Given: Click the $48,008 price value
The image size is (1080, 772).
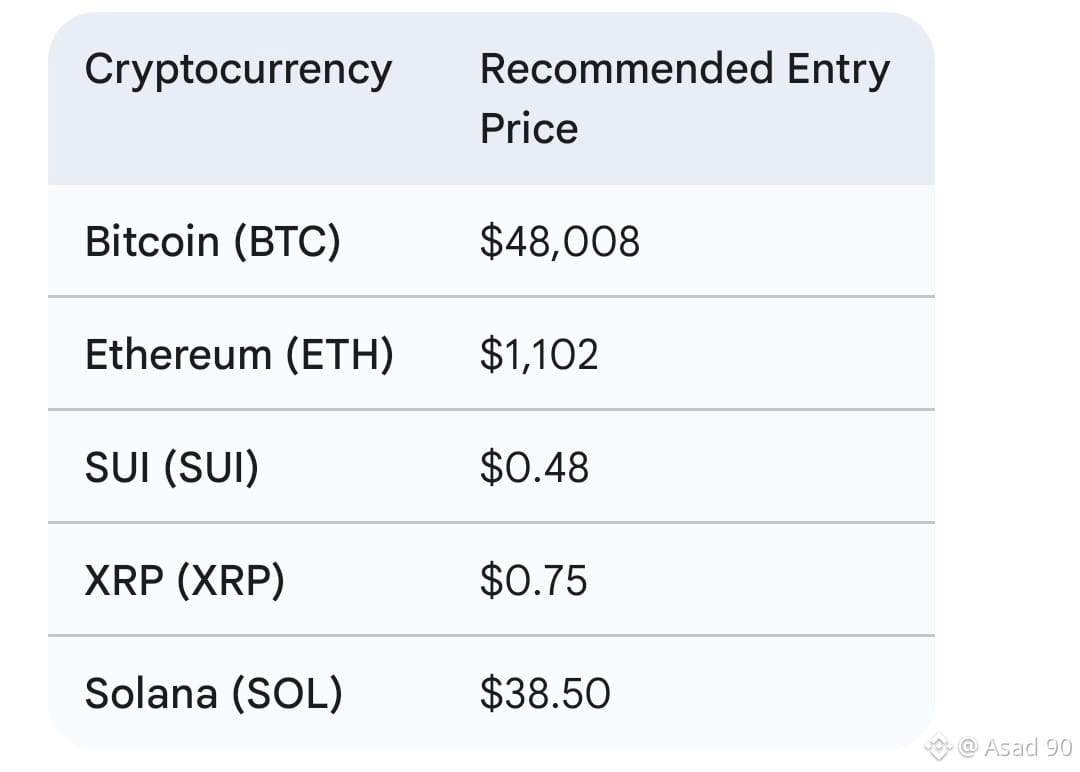Looking at the screenshot, I should 560,242.
